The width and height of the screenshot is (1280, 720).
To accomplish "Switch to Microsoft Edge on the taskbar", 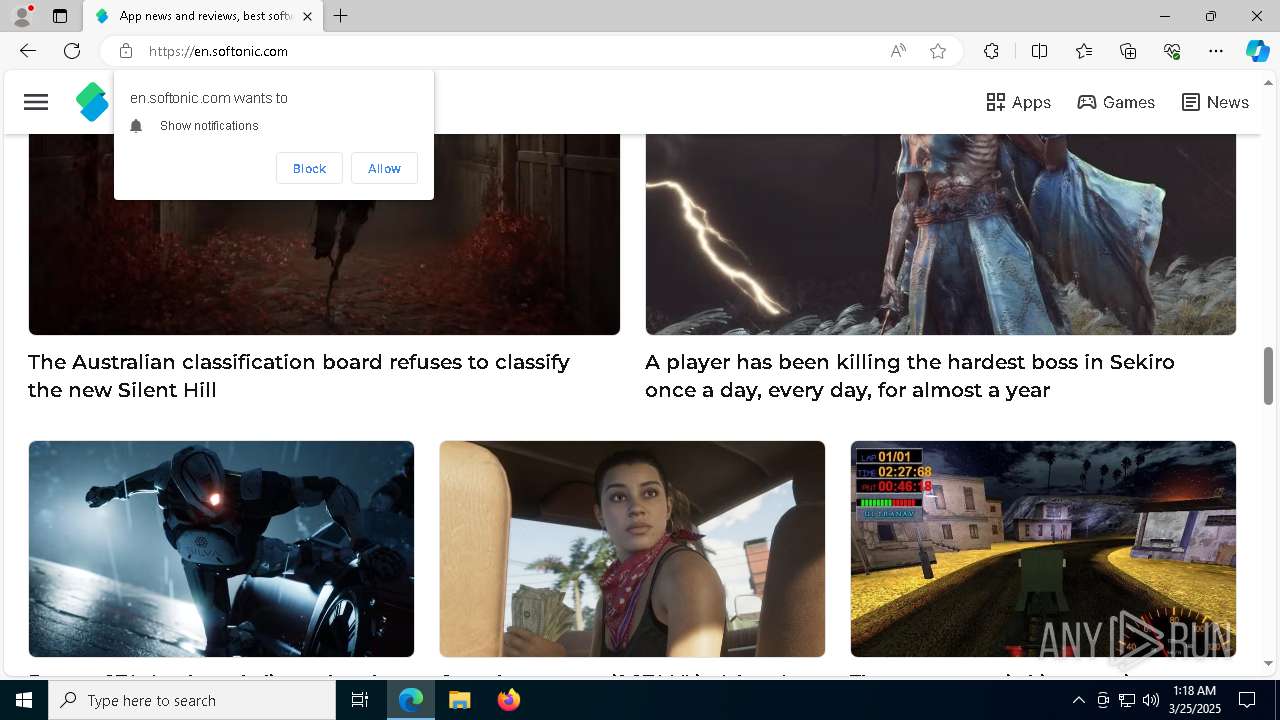I will tap(411, 700).
